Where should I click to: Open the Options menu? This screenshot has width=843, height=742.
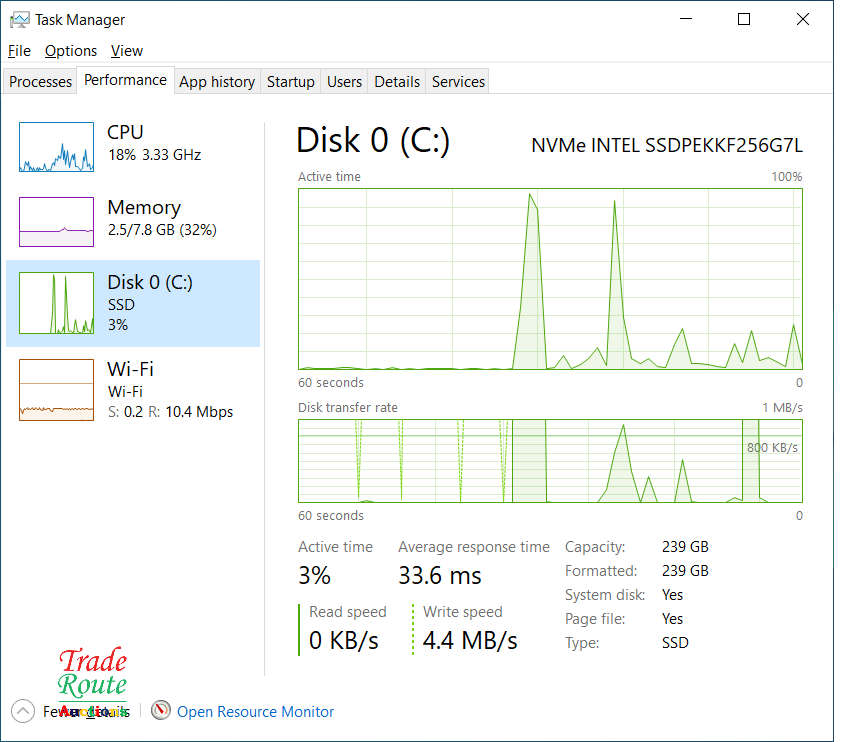(x=71, y=51)
